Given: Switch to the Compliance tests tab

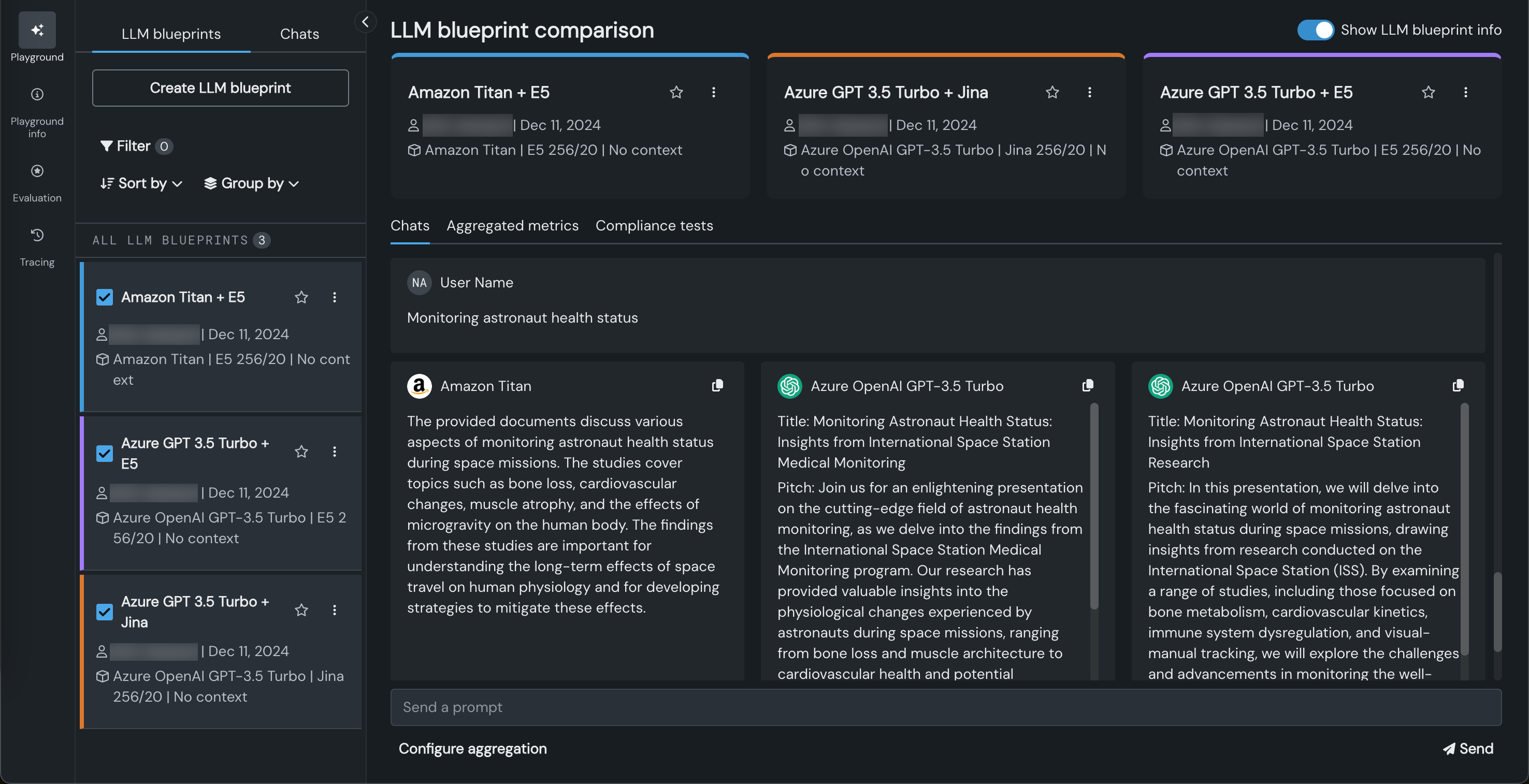Looking at the screenshot, I should coord(654,226).
